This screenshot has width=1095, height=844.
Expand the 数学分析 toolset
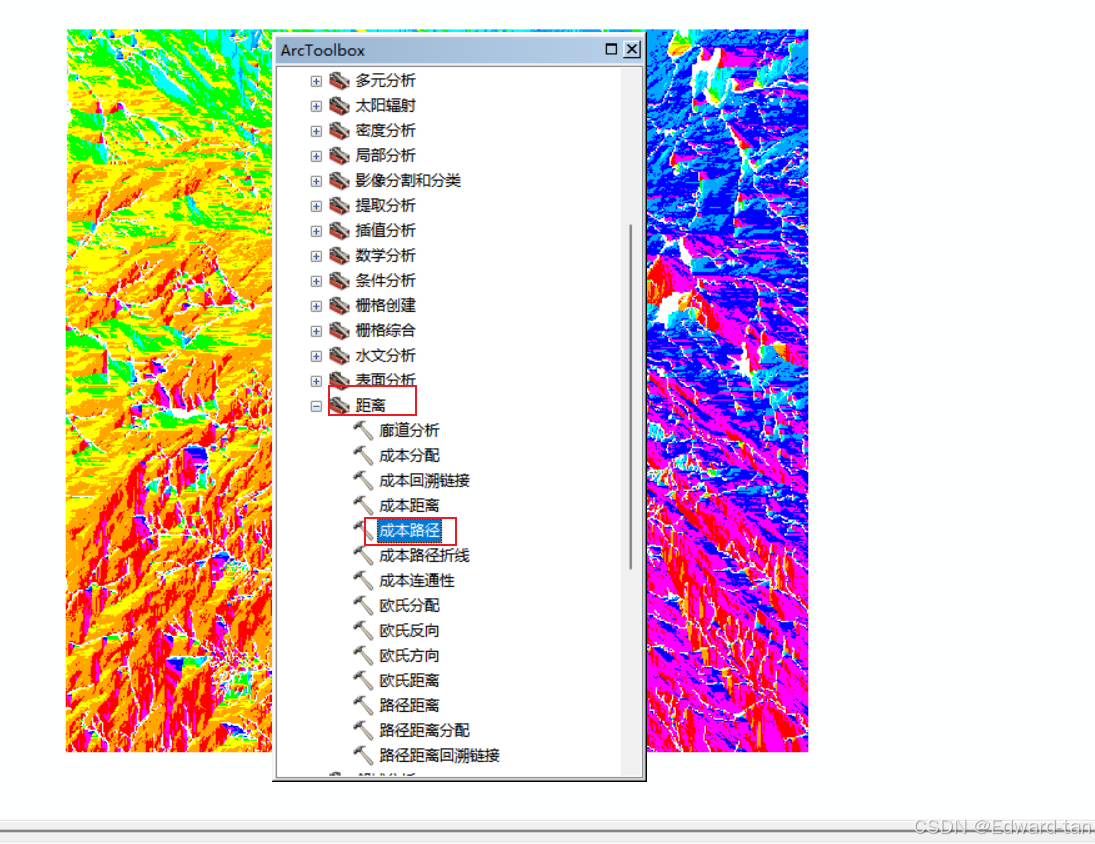(316, 256)
